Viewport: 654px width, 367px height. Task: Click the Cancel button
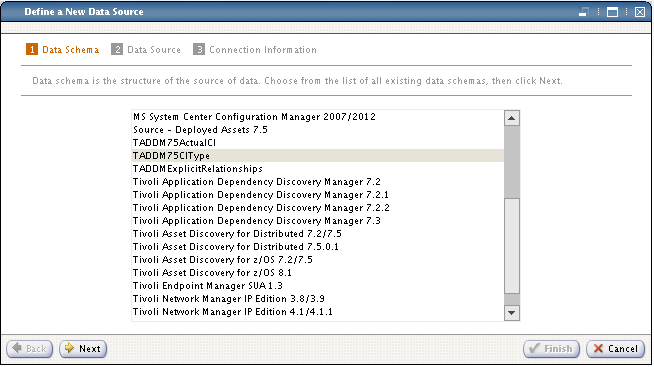[616, 349]
